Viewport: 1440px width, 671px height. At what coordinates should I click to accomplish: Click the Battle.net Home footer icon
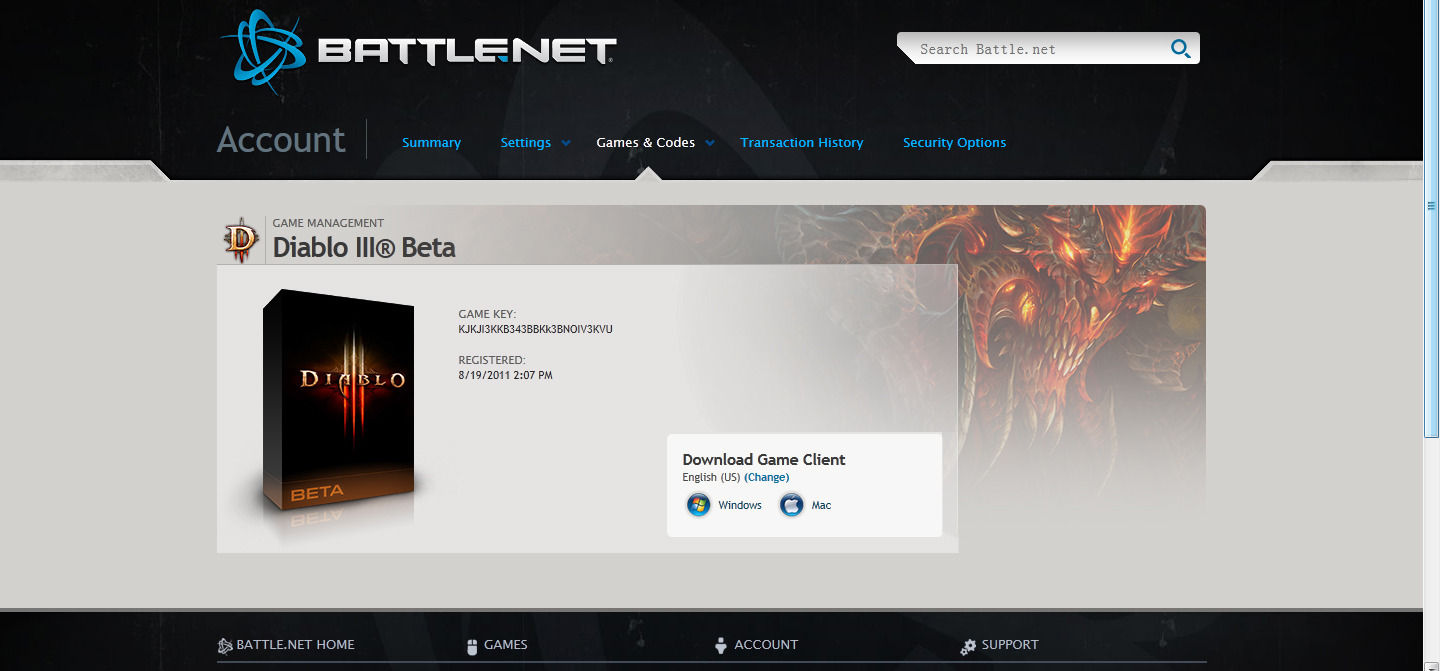click(x=225, y=646)
